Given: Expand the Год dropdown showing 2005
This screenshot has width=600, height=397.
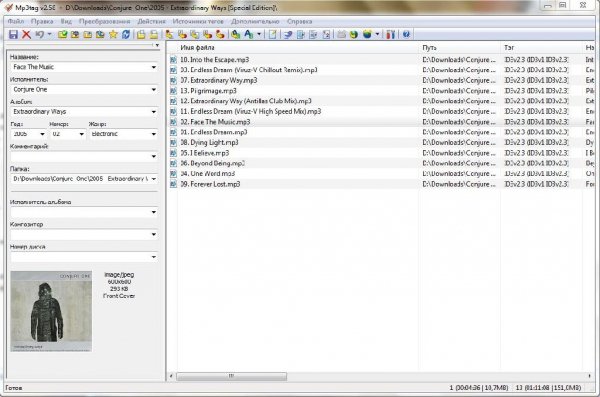Looking at the screenshot, I should (x=42, y=134).
